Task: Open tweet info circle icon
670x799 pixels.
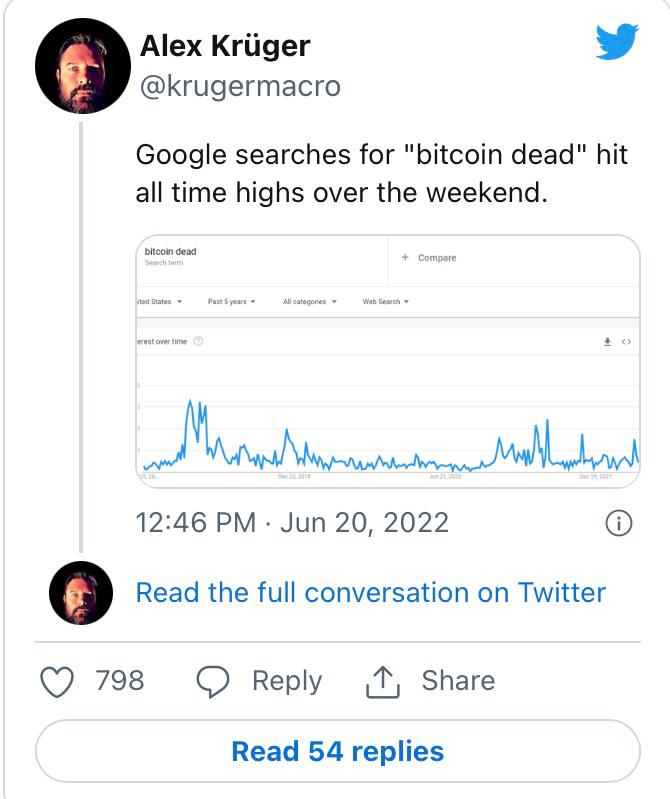Action: [619, 522]
